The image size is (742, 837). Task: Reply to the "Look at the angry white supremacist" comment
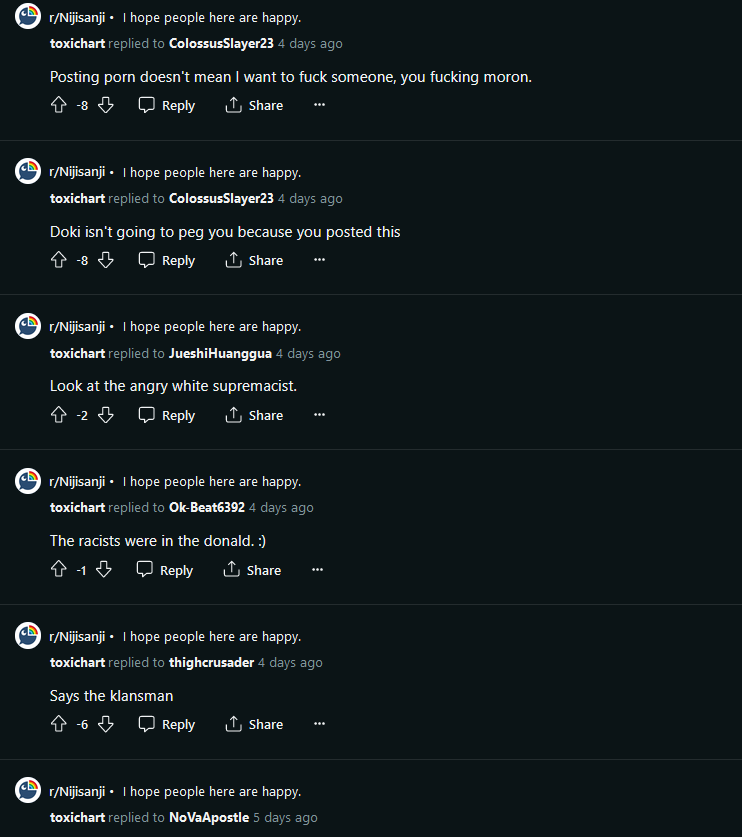click(167, 415)
